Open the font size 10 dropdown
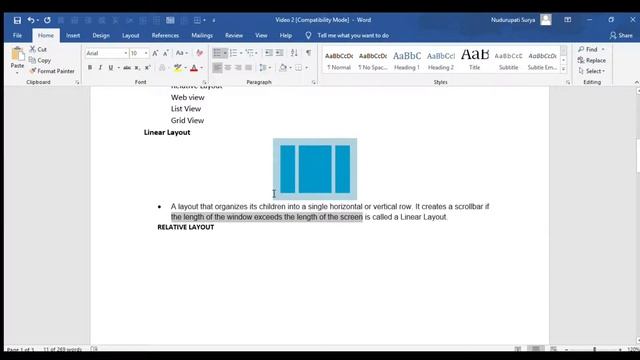Image resolution: width=640 pixels, height=360 pixels. 146,53
